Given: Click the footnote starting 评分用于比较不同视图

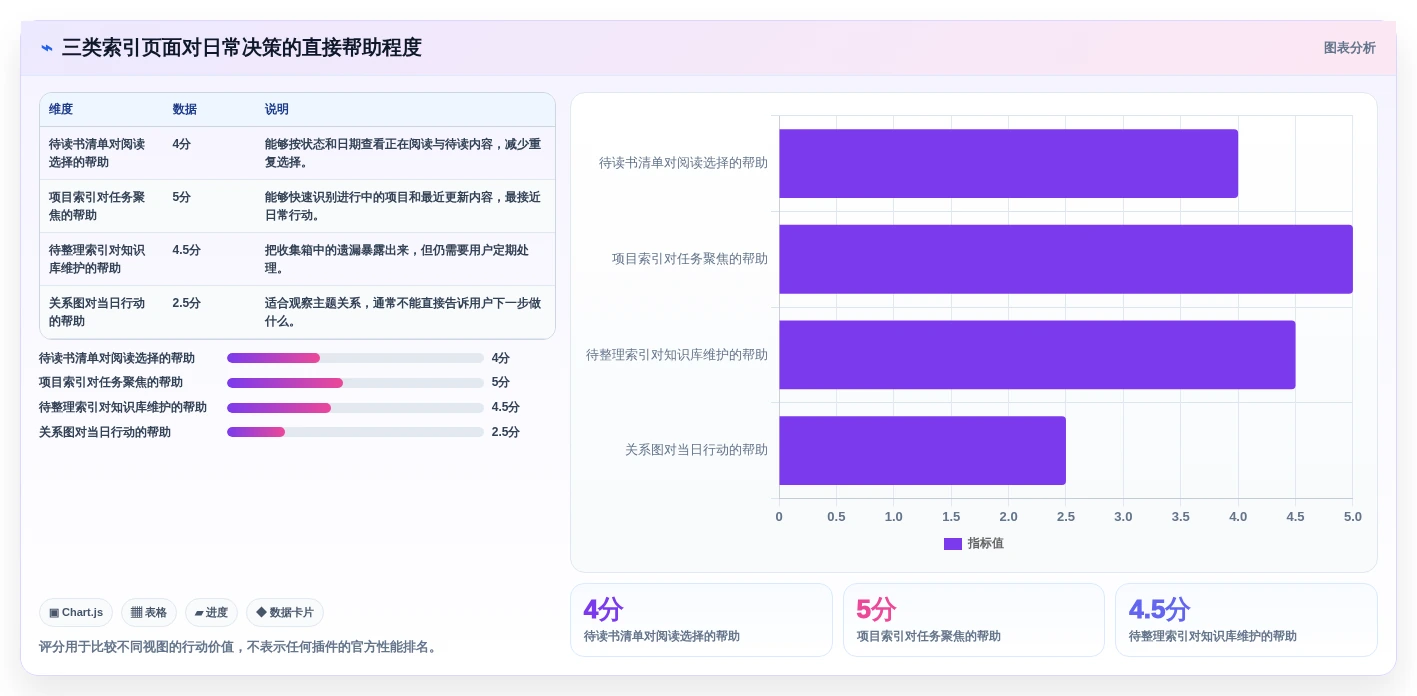Looking at the screenshot, I should pos(240,647).
